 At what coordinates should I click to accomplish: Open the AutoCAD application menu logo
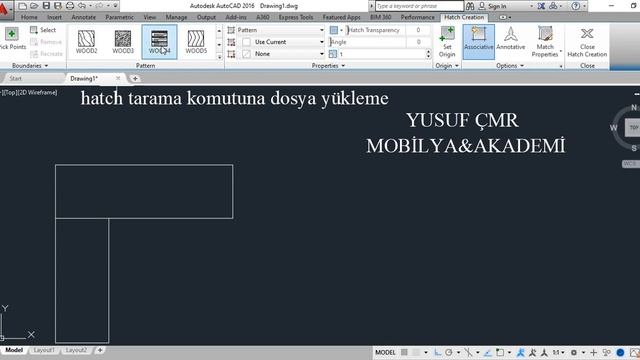point(4,9)
